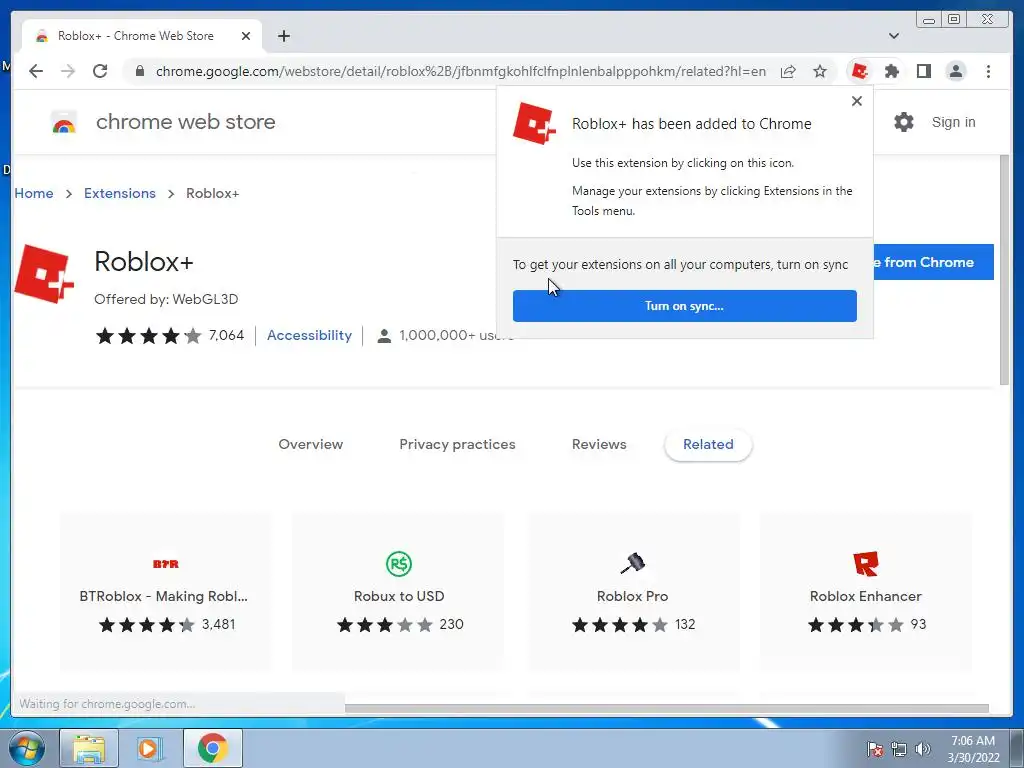Viewport: 1024px width, 768px height.
Task: Open the volume control in the tray
Action: coord(923,749)
